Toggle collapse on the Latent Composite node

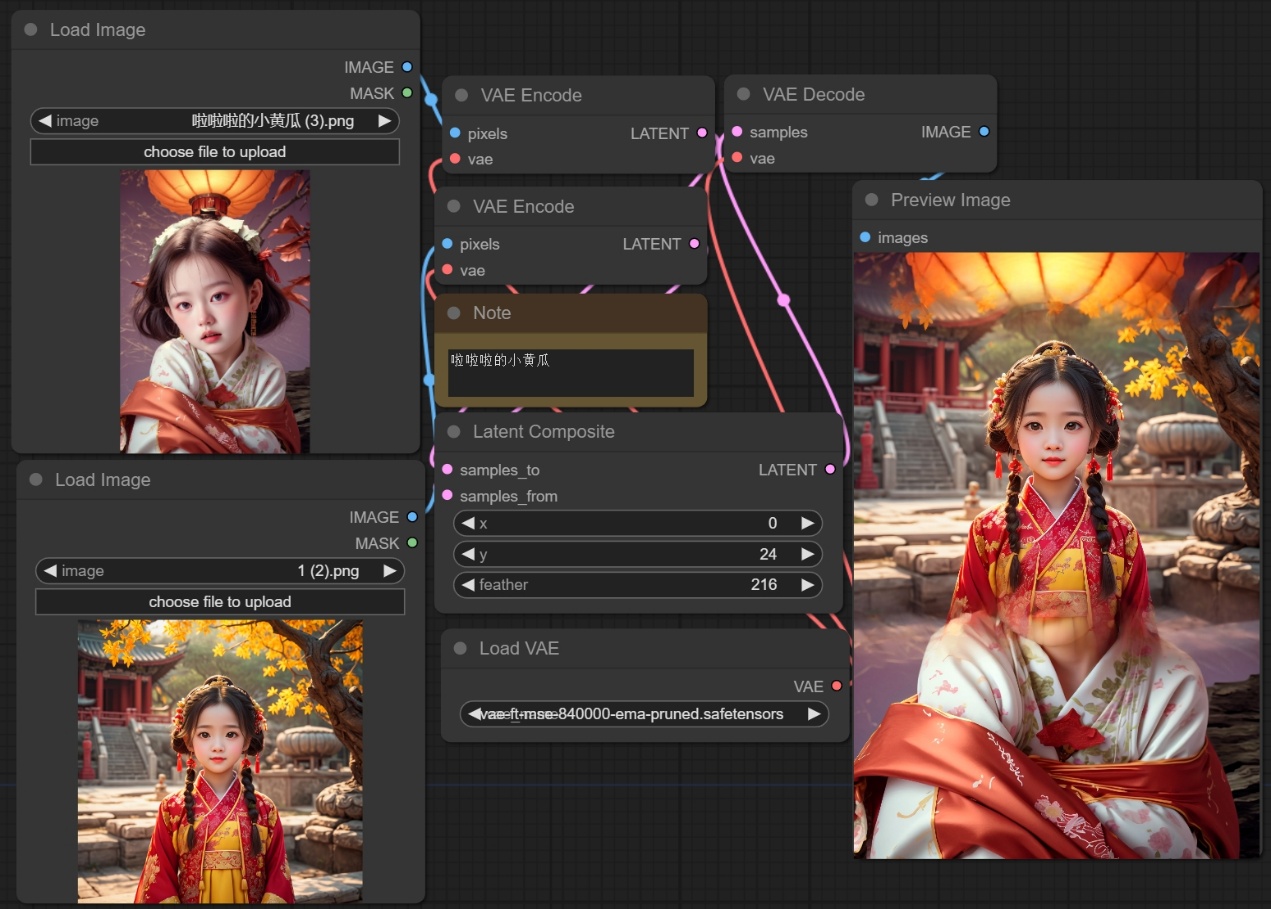454,432
